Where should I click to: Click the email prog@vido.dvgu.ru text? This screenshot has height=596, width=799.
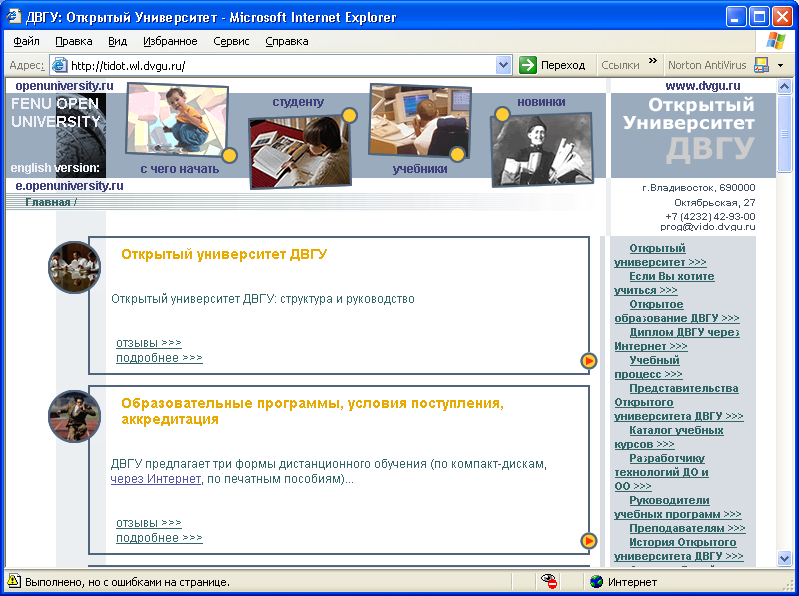tap(708, 227)
